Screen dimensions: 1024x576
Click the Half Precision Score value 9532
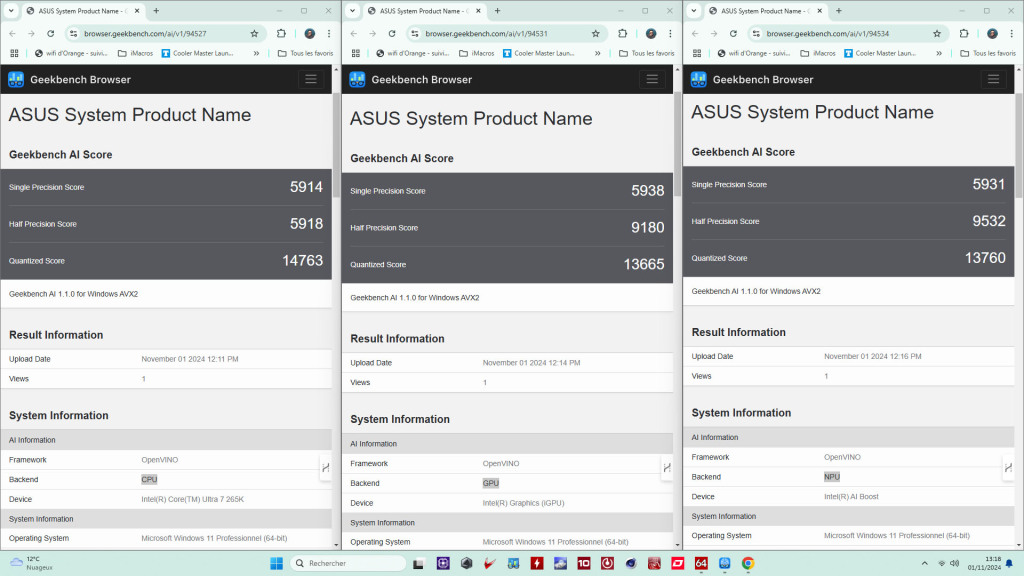pyautogui.click(x=989, y=221)
